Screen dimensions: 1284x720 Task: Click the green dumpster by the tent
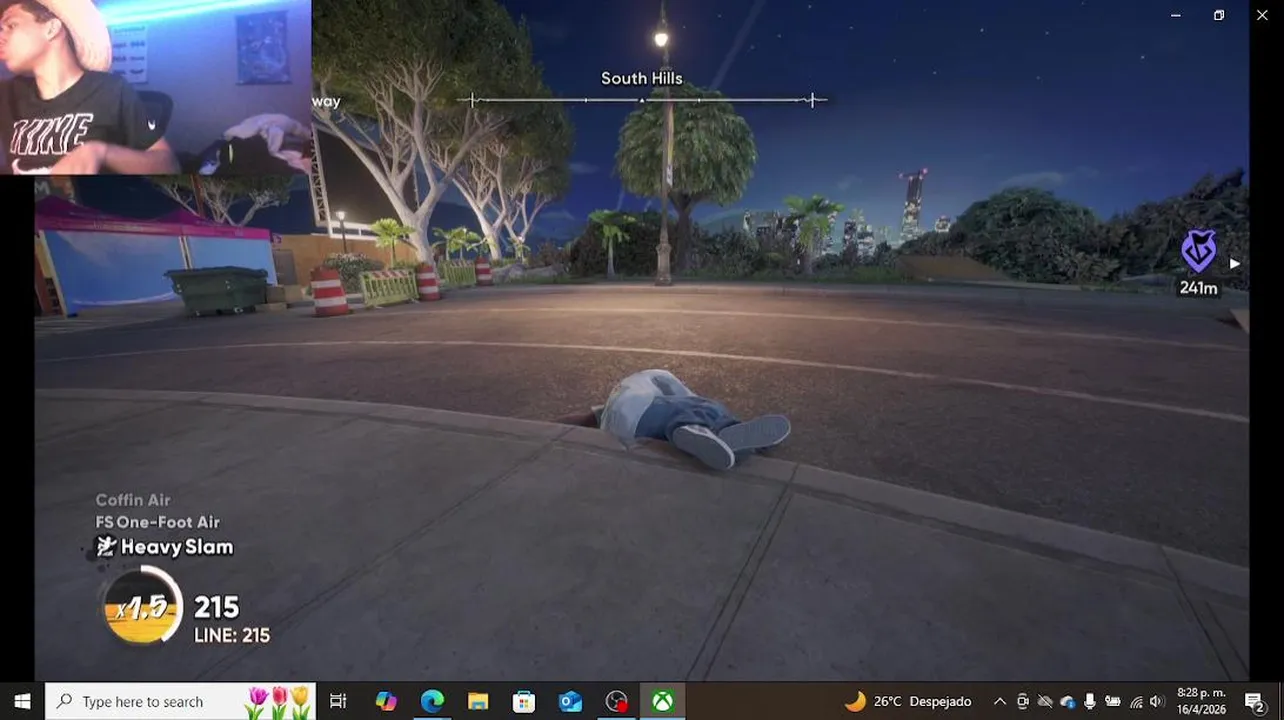pos(218,290)
